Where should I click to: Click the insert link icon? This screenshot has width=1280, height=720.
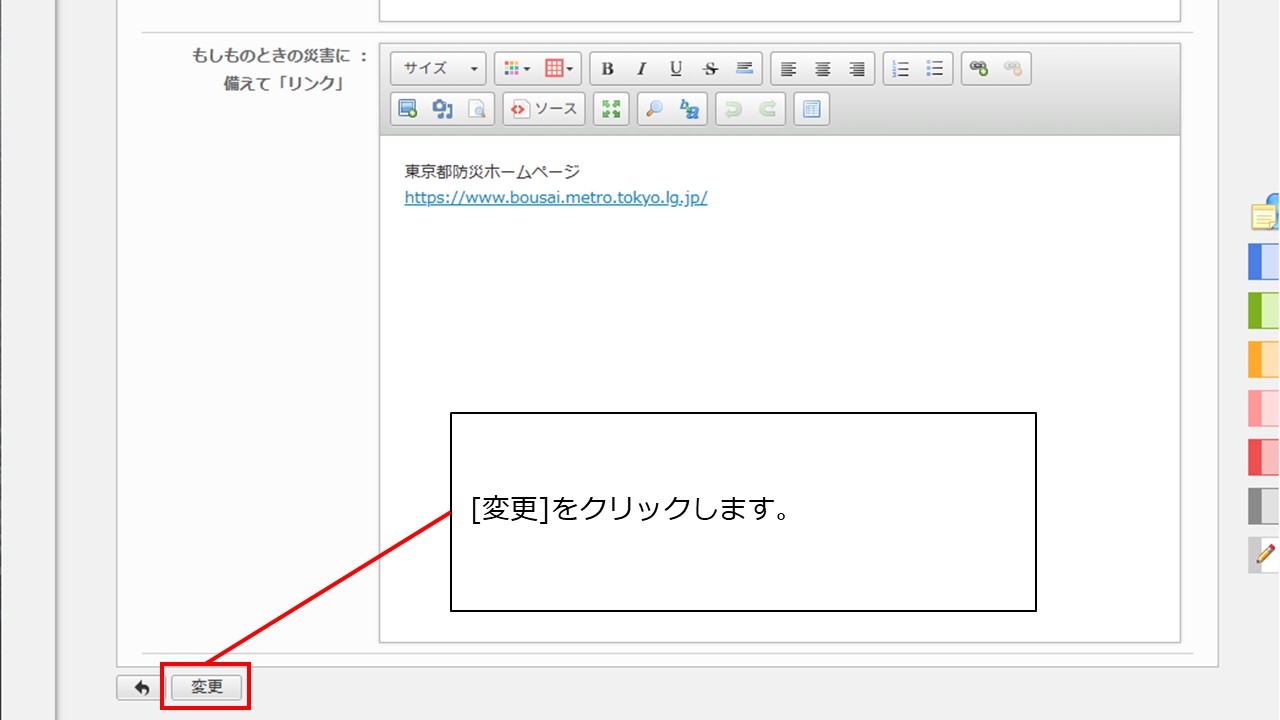tap(979, 69)
